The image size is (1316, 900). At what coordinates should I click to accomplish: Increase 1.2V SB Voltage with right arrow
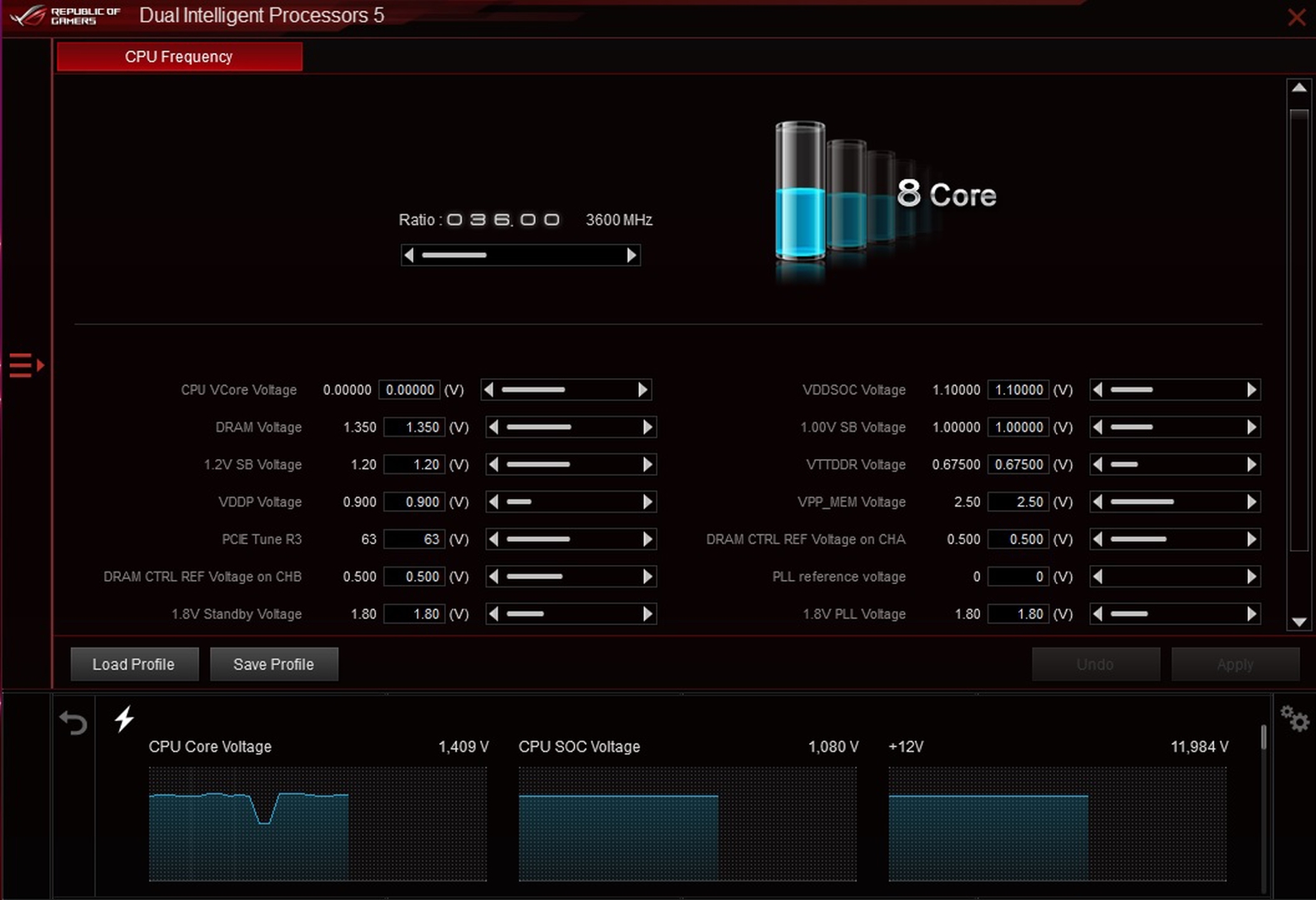pyautogui.click(x=648, y=464)
